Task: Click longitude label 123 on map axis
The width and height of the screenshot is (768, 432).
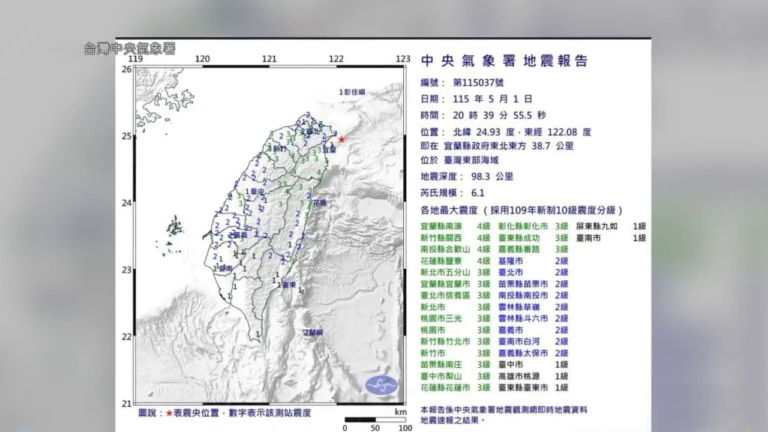Action: point(403,59)
